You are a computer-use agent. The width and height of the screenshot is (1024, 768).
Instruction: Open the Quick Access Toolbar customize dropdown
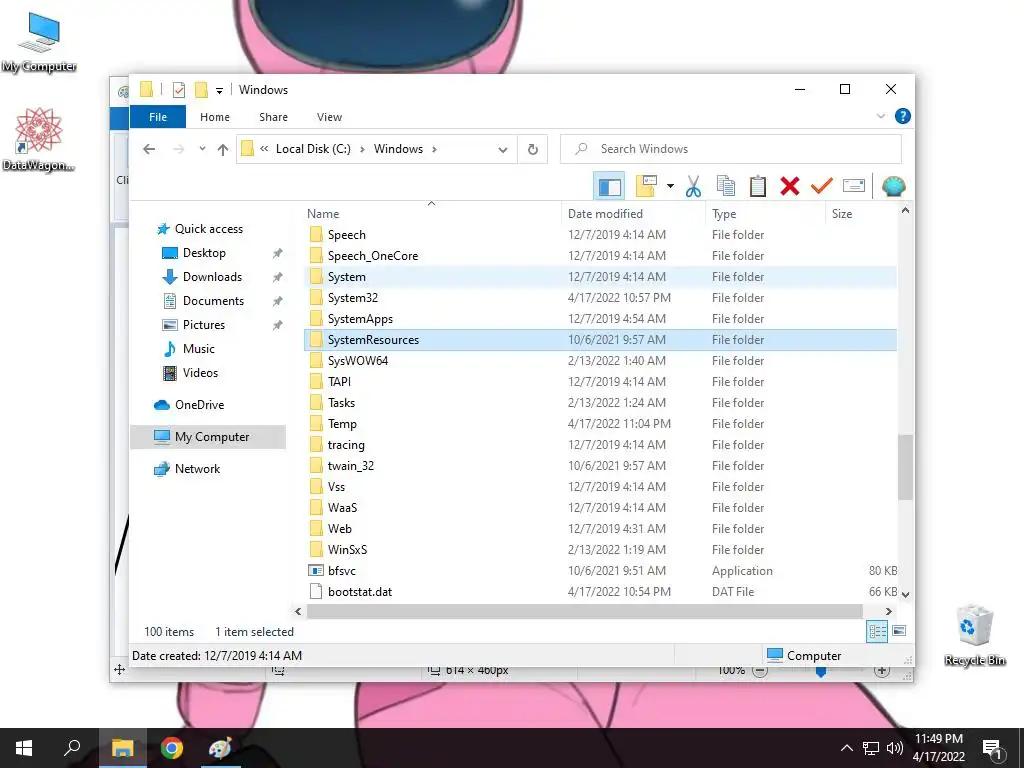[219, 91]
